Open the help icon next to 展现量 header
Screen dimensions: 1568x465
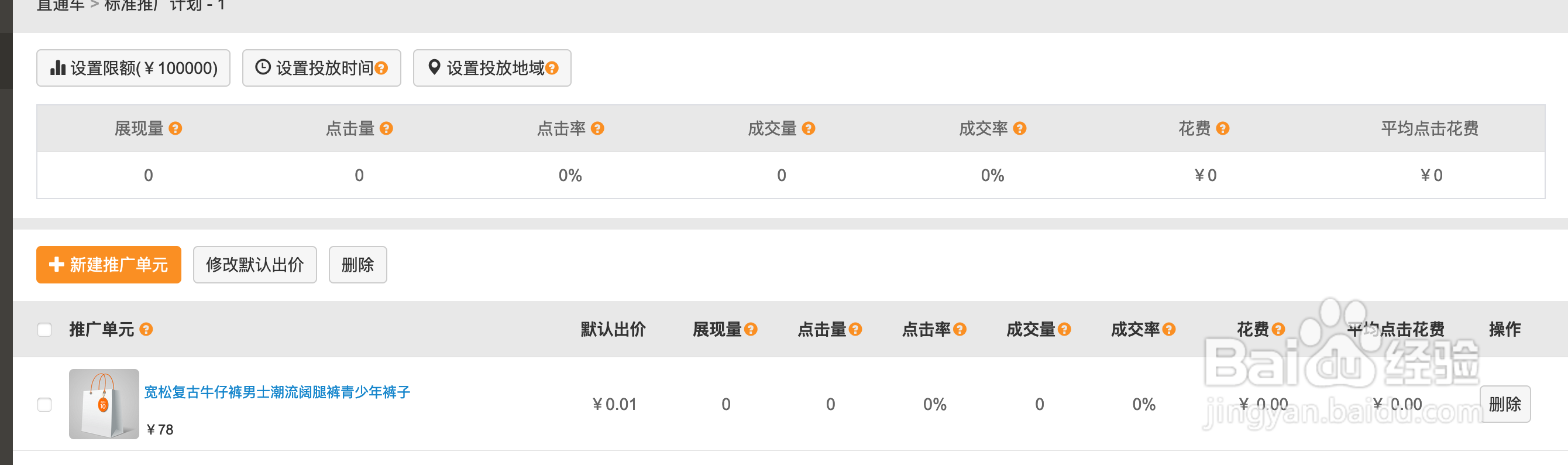pos(177,129)
